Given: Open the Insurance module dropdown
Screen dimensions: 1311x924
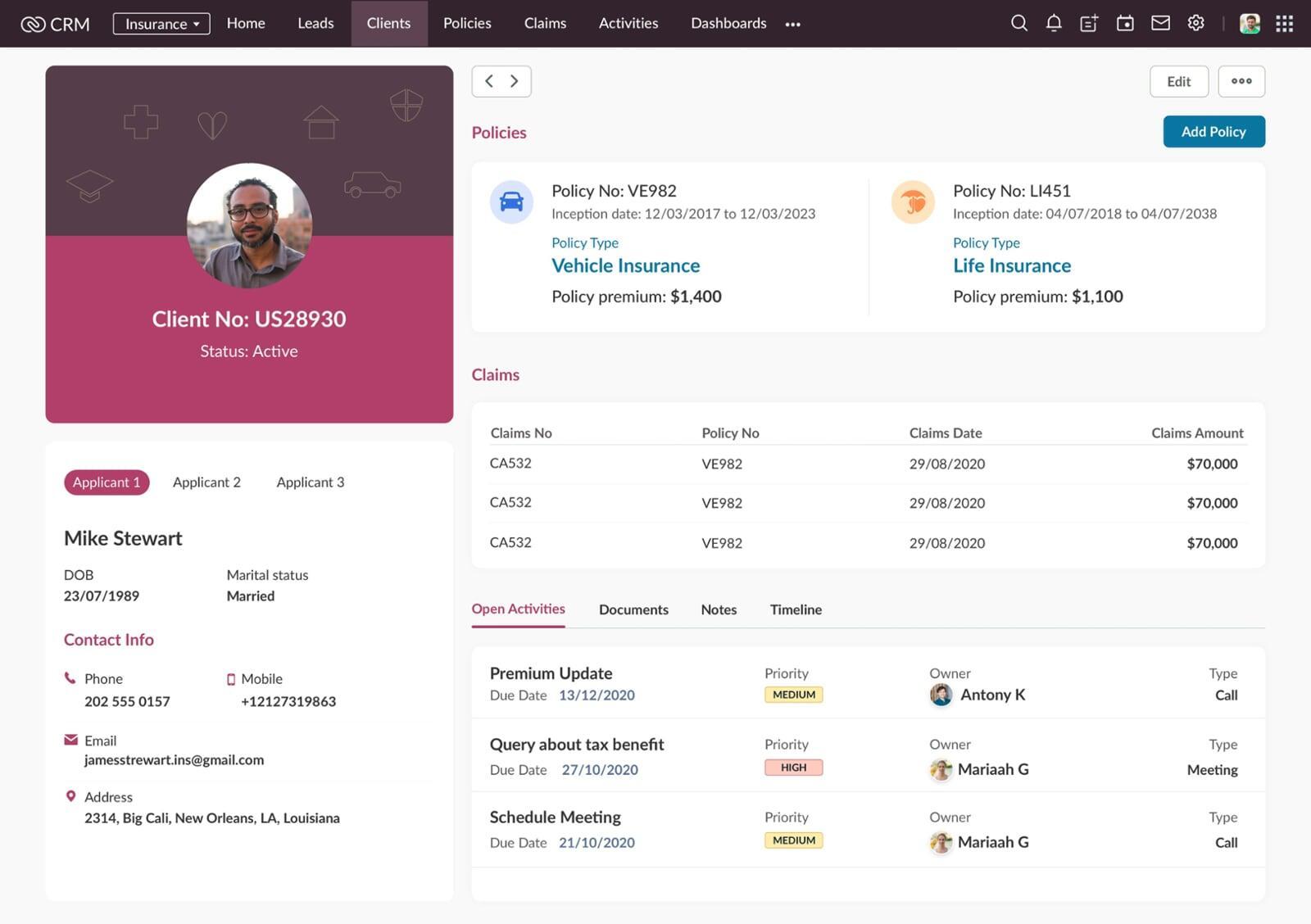Looking at the screenshot, I should point(161,24).
